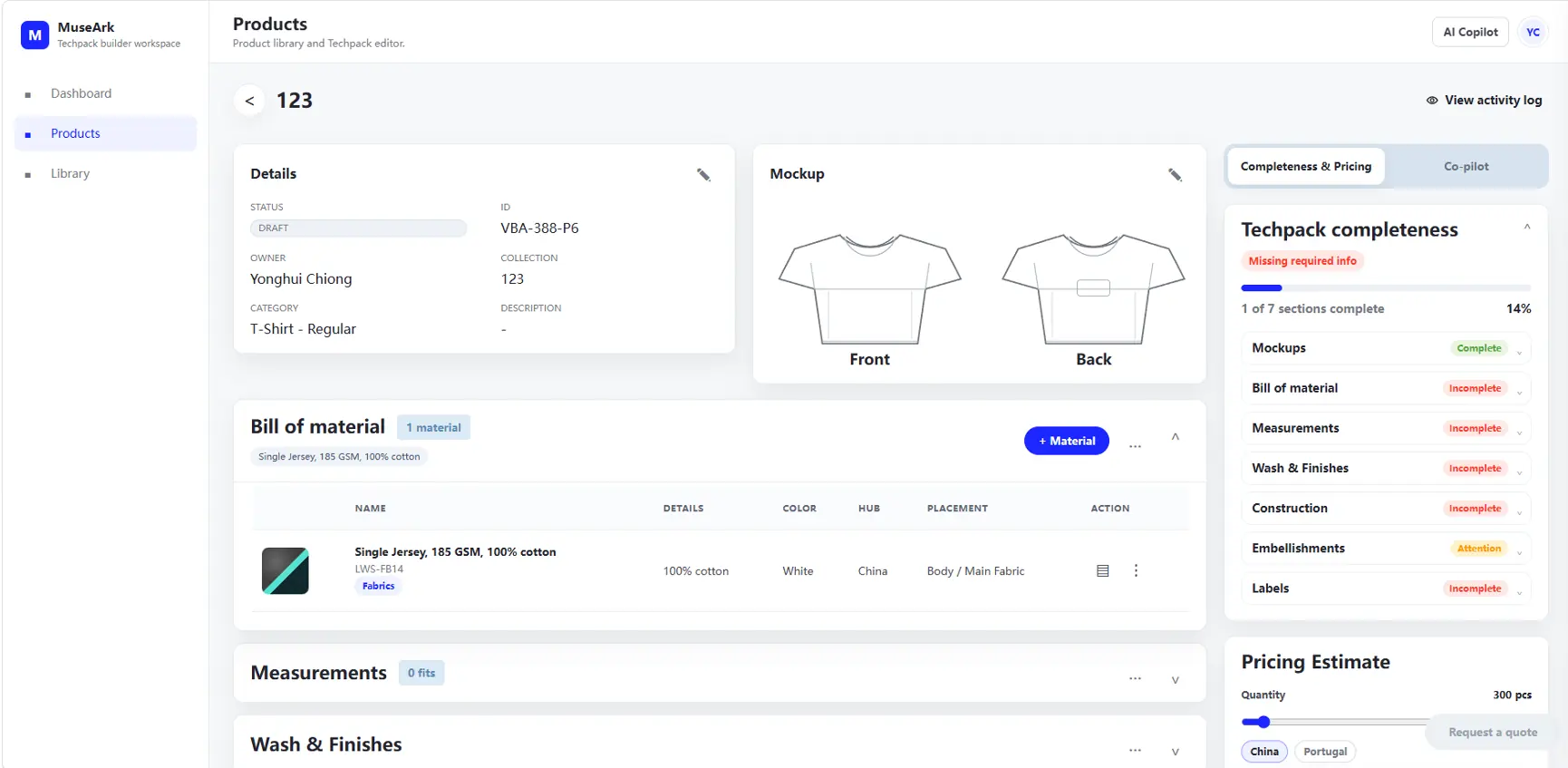
Task: Expand the Bill of material completeness row
Action: 1519,393
